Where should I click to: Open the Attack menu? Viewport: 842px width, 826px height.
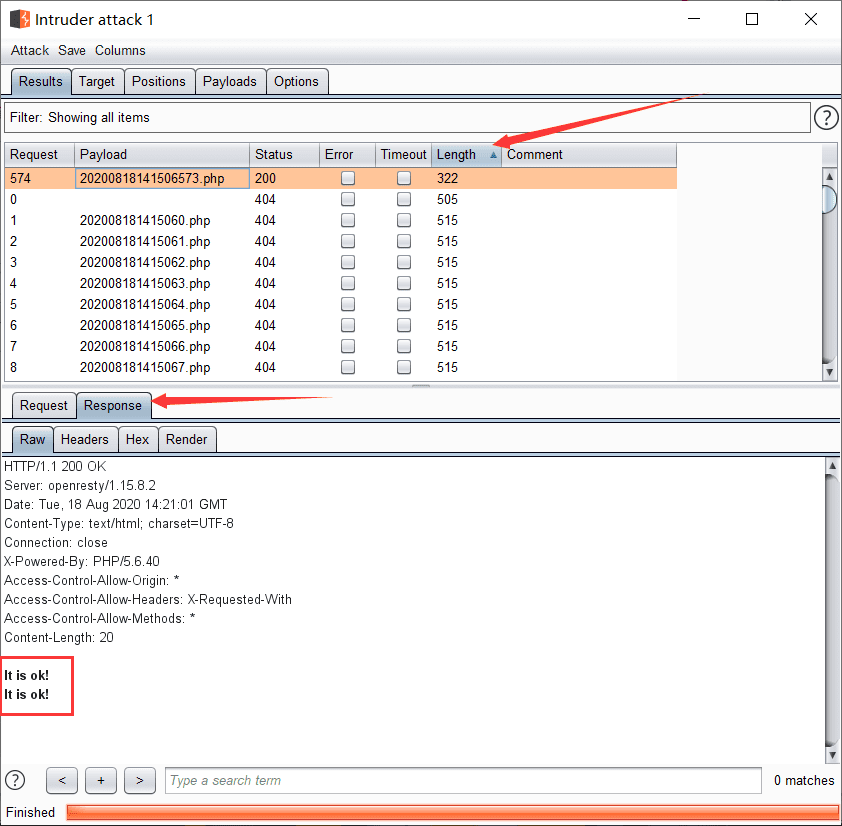point(30,50)
